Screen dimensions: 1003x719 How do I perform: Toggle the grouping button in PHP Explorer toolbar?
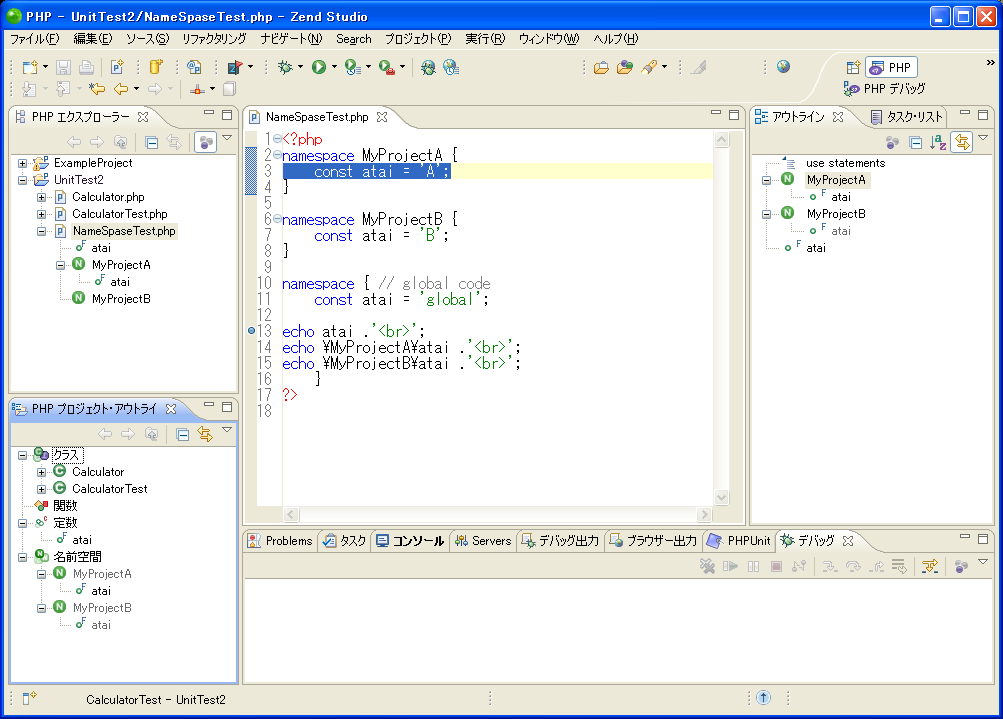pos(205,143)
